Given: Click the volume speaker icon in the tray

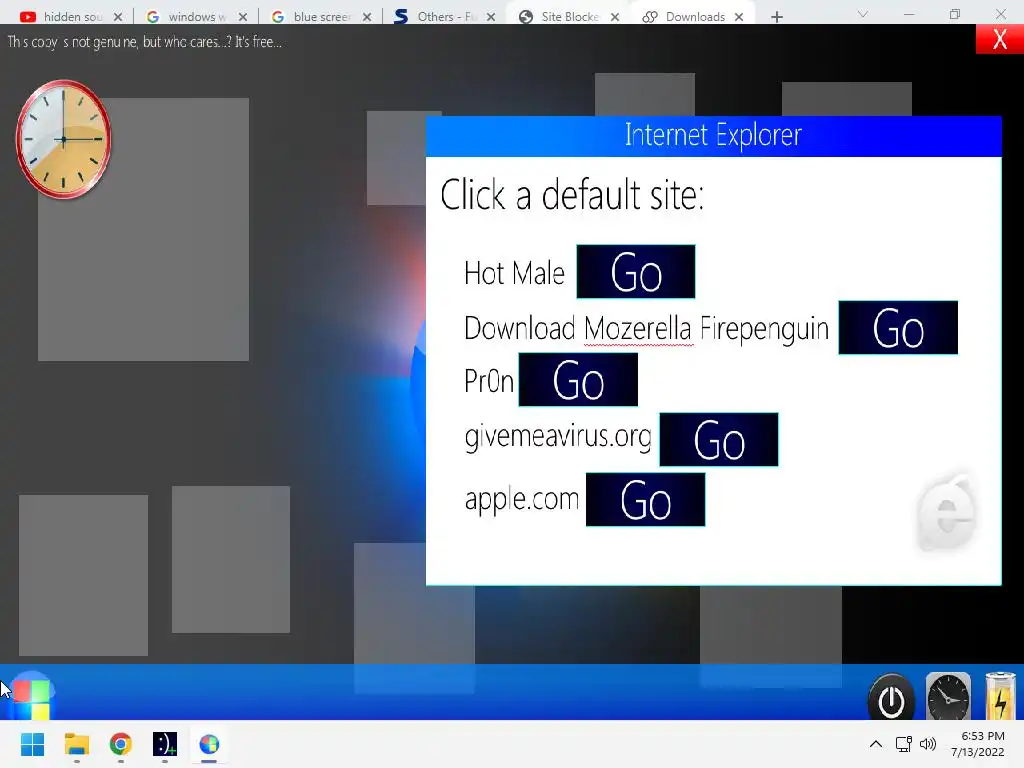Looking at the screenshot, I should 927,744.
